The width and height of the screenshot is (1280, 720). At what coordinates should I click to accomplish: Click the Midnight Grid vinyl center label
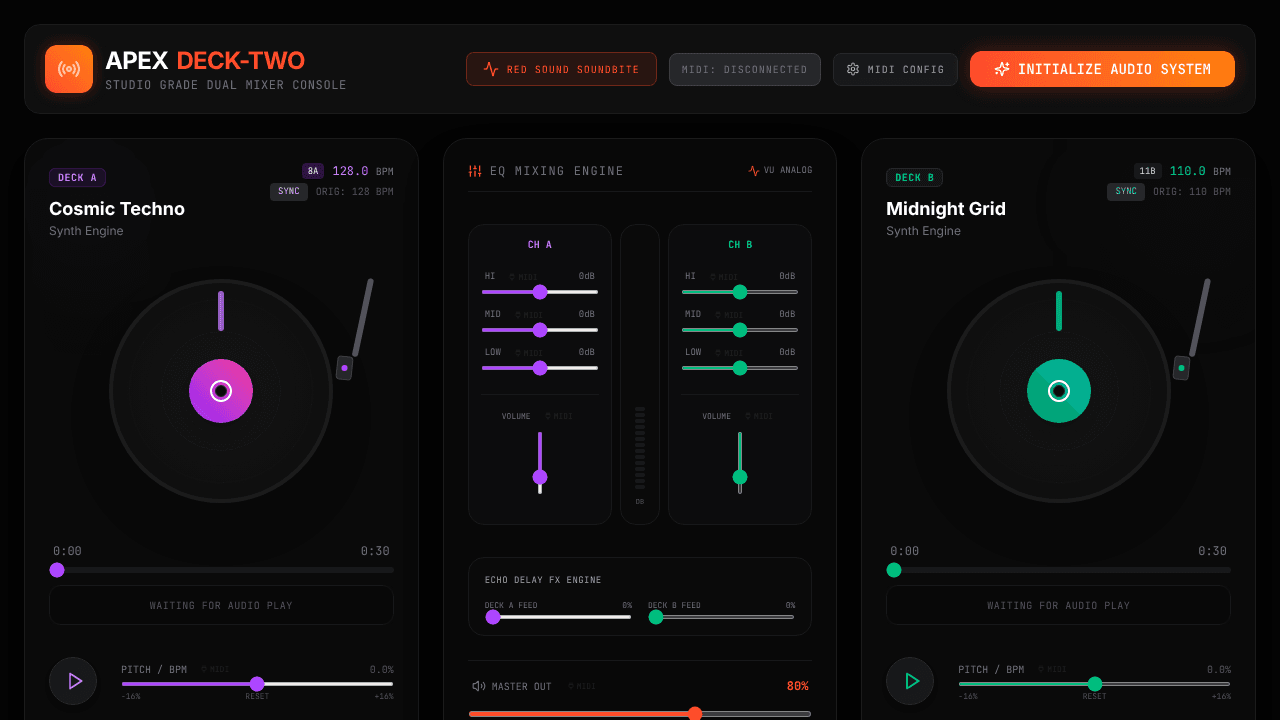pos(1059,391)
